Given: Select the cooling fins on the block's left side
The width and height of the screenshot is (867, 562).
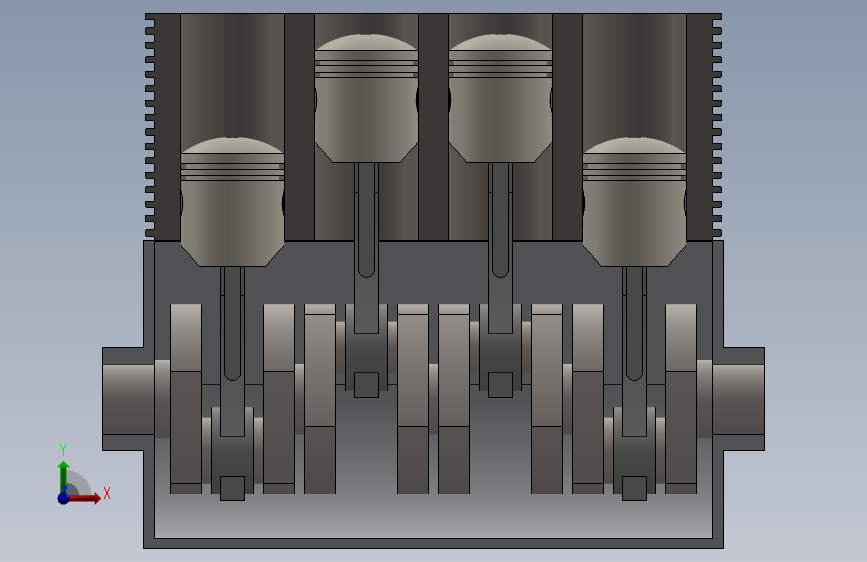Looking at the screenshot, I should tap(150, 127).
